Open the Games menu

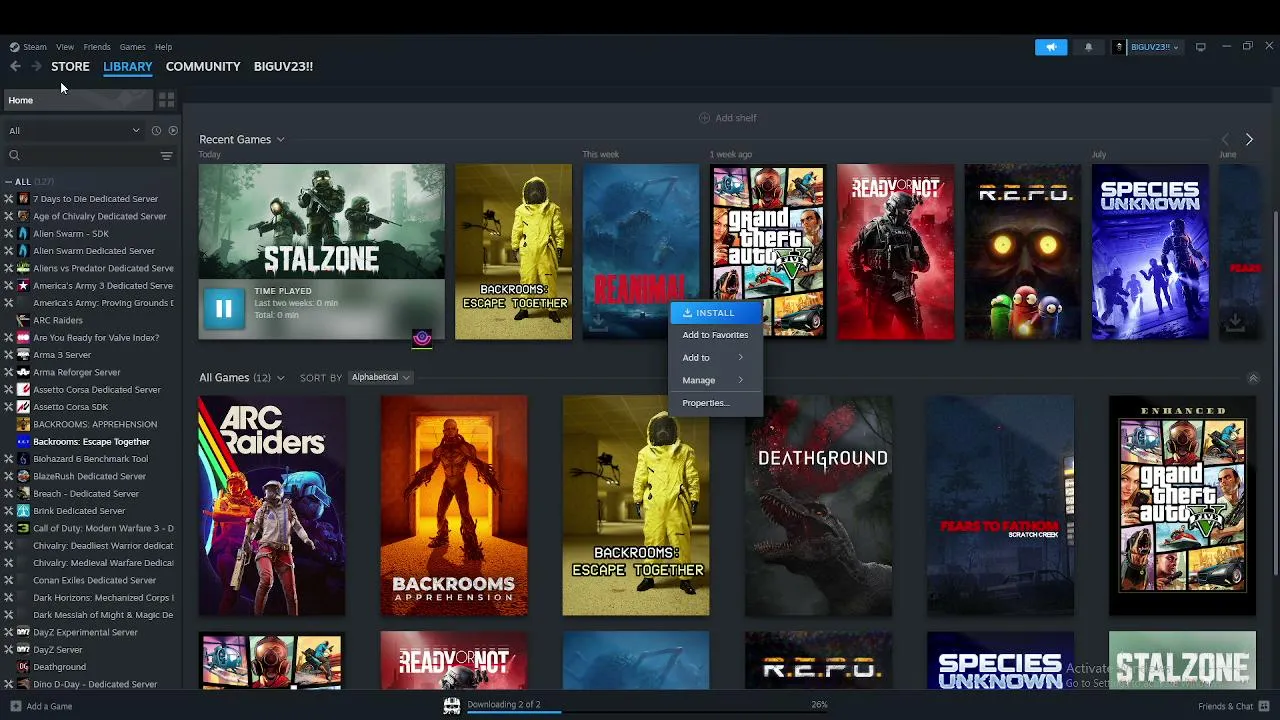pos(133,47)
